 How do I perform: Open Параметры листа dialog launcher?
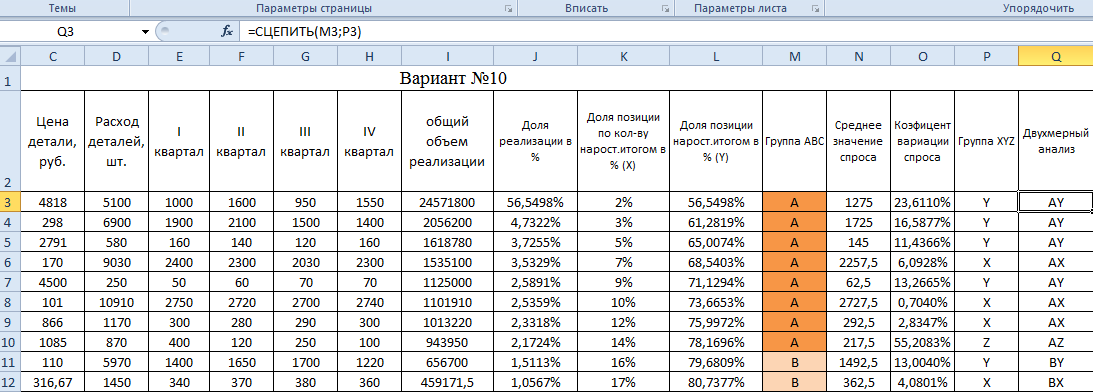[815, 9]
